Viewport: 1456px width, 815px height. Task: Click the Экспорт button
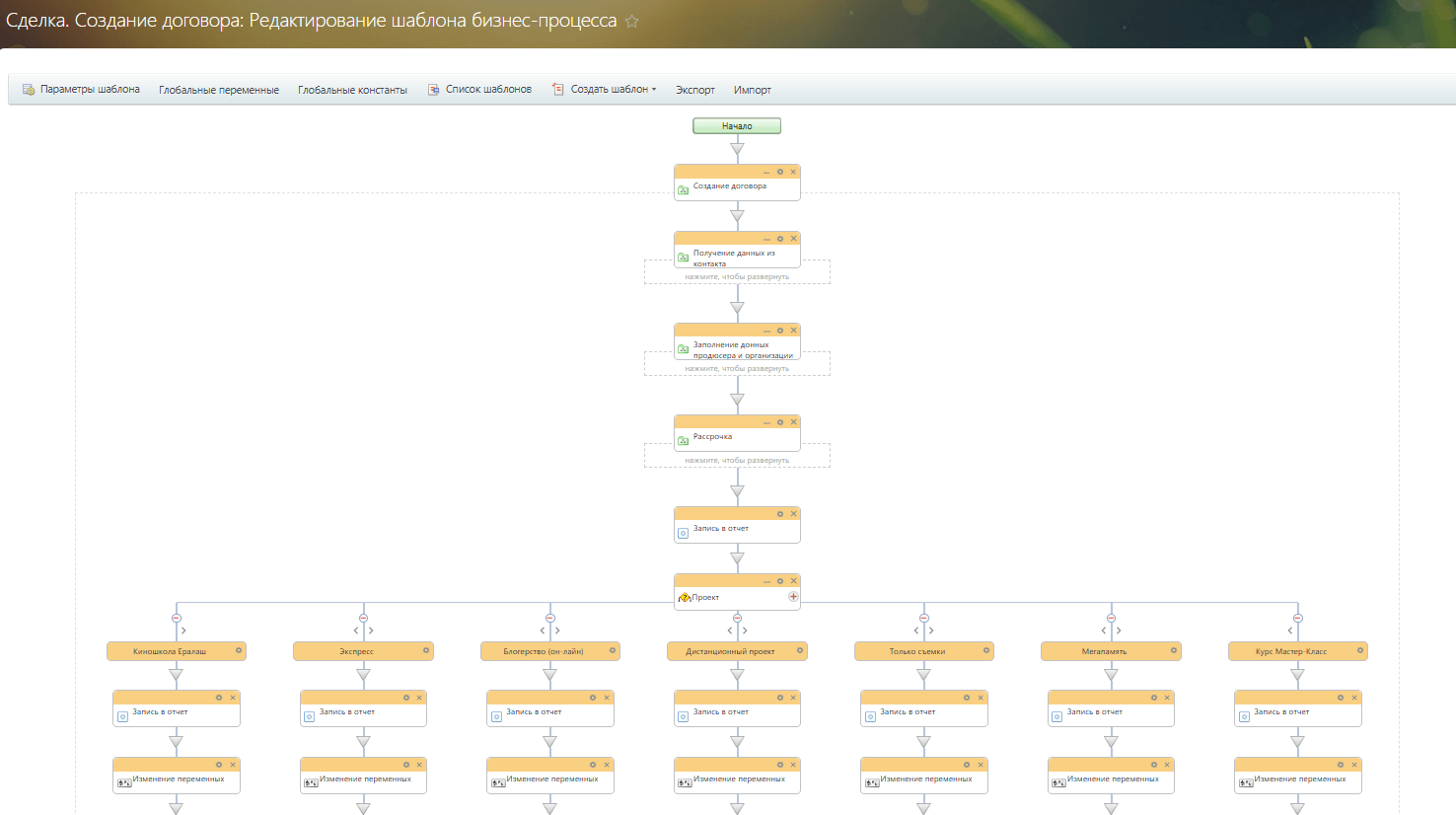tap(694, 90)
